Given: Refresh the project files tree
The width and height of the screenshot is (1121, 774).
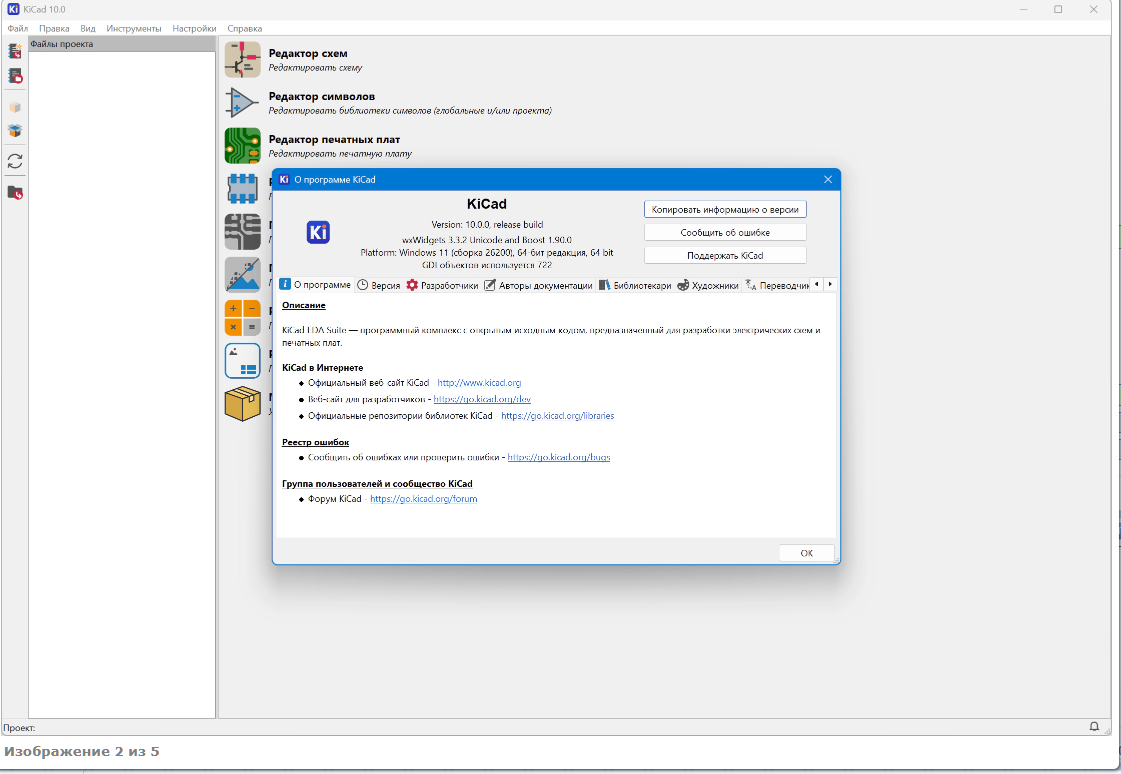Looking at the screenshot, I should [15, 160].
